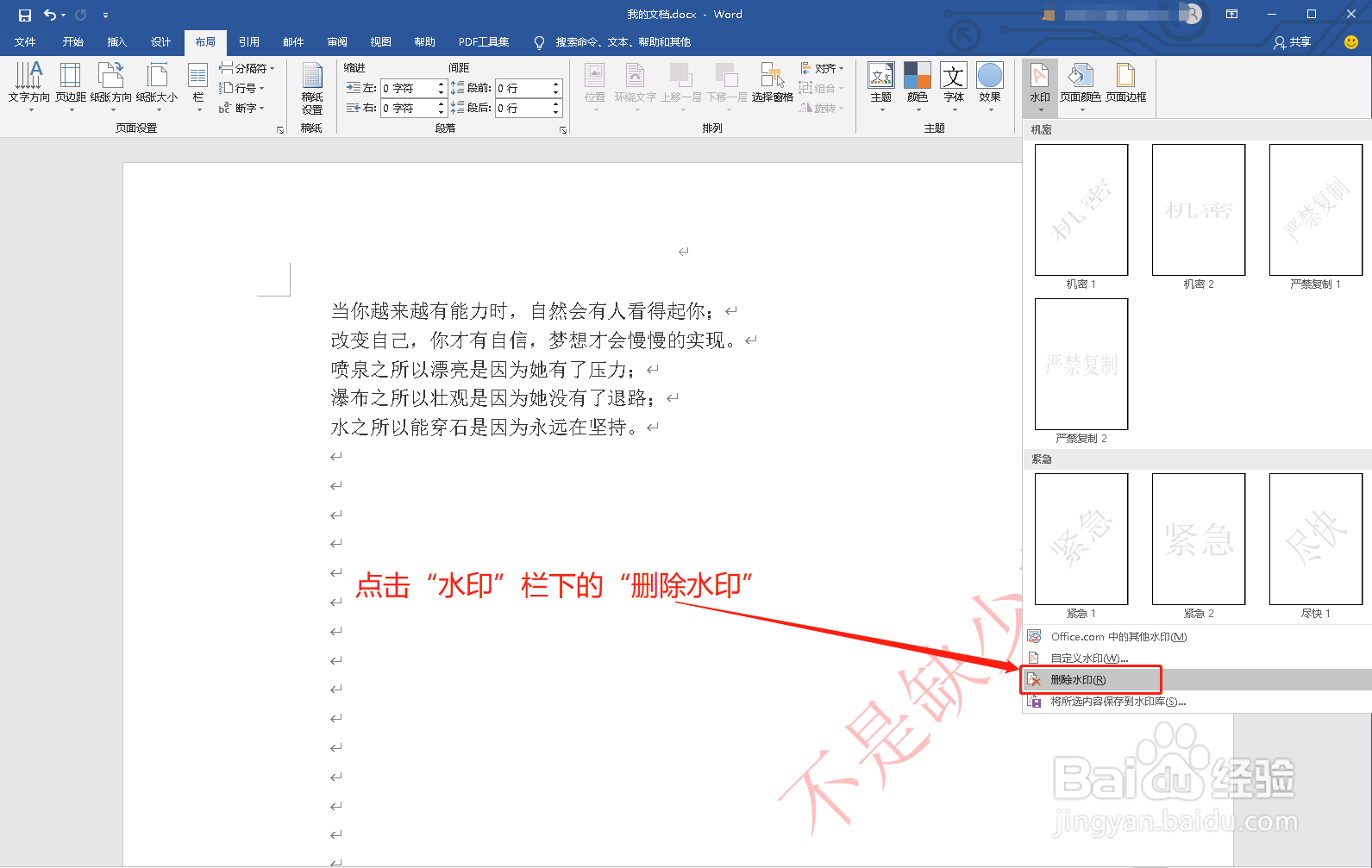
Task: Click the 选择窗格 selection pane icon
Action: [x=773, y=84]
